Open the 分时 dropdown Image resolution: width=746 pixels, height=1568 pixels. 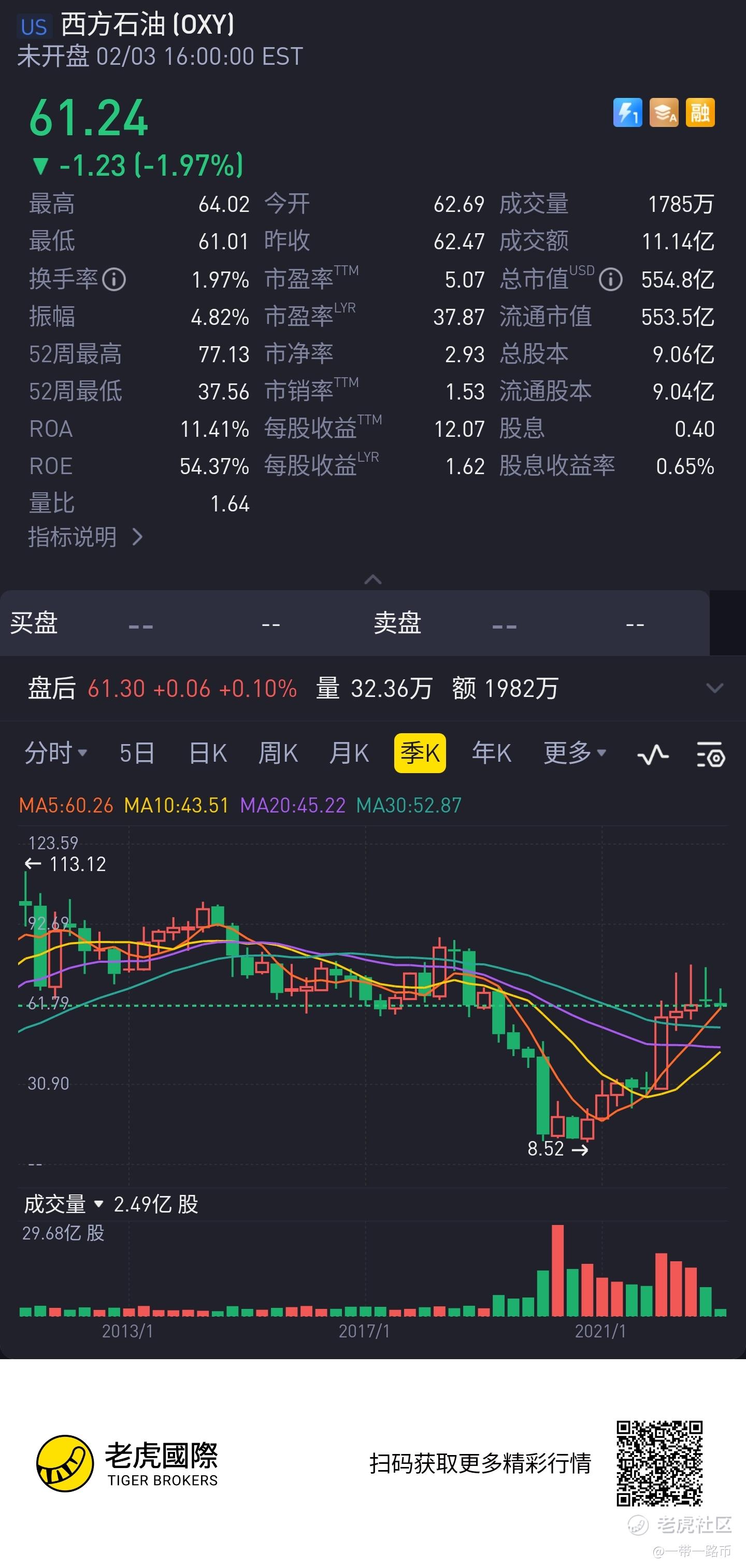[56, 753]
